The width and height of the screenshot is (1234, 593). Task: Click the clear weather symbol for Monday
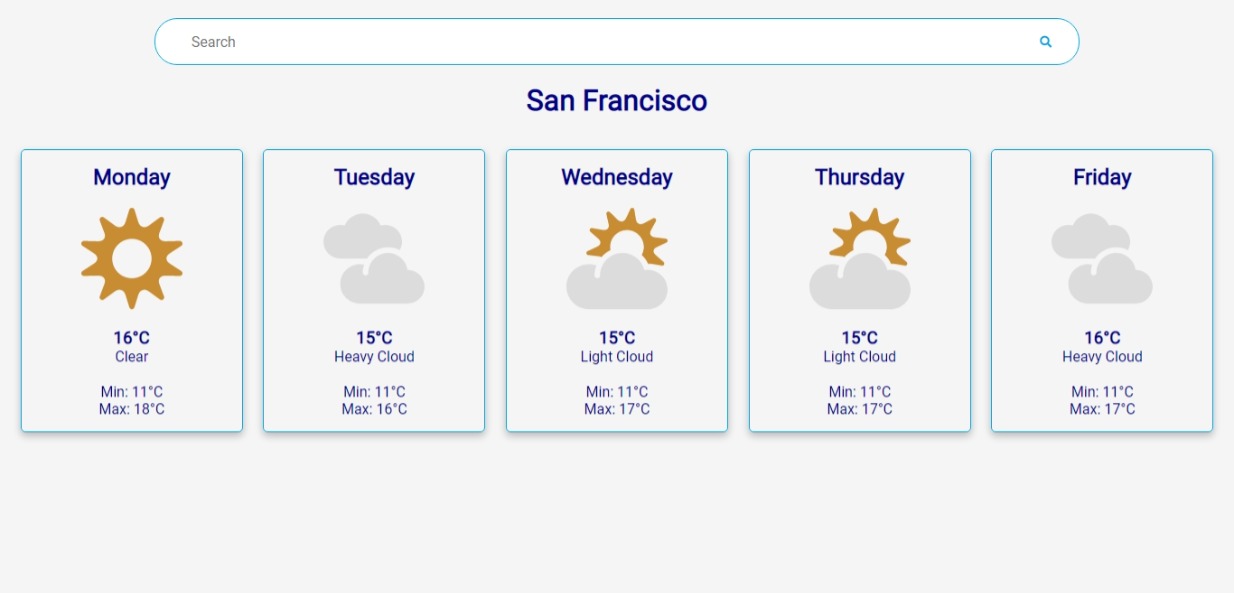tap(131, 257)
